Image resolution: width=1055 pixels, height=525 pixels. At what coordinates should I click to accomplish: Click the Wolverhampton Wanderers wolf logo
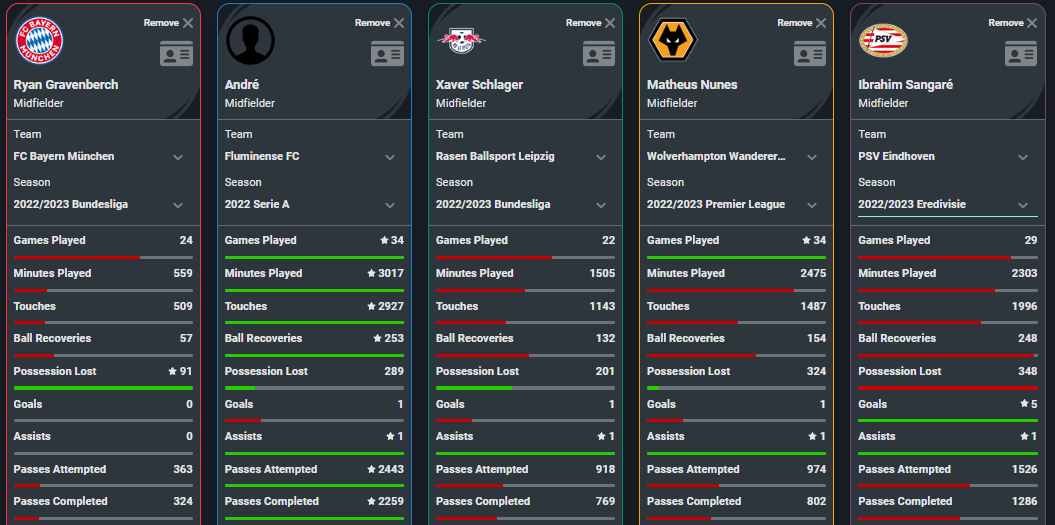tap(672, 41)
